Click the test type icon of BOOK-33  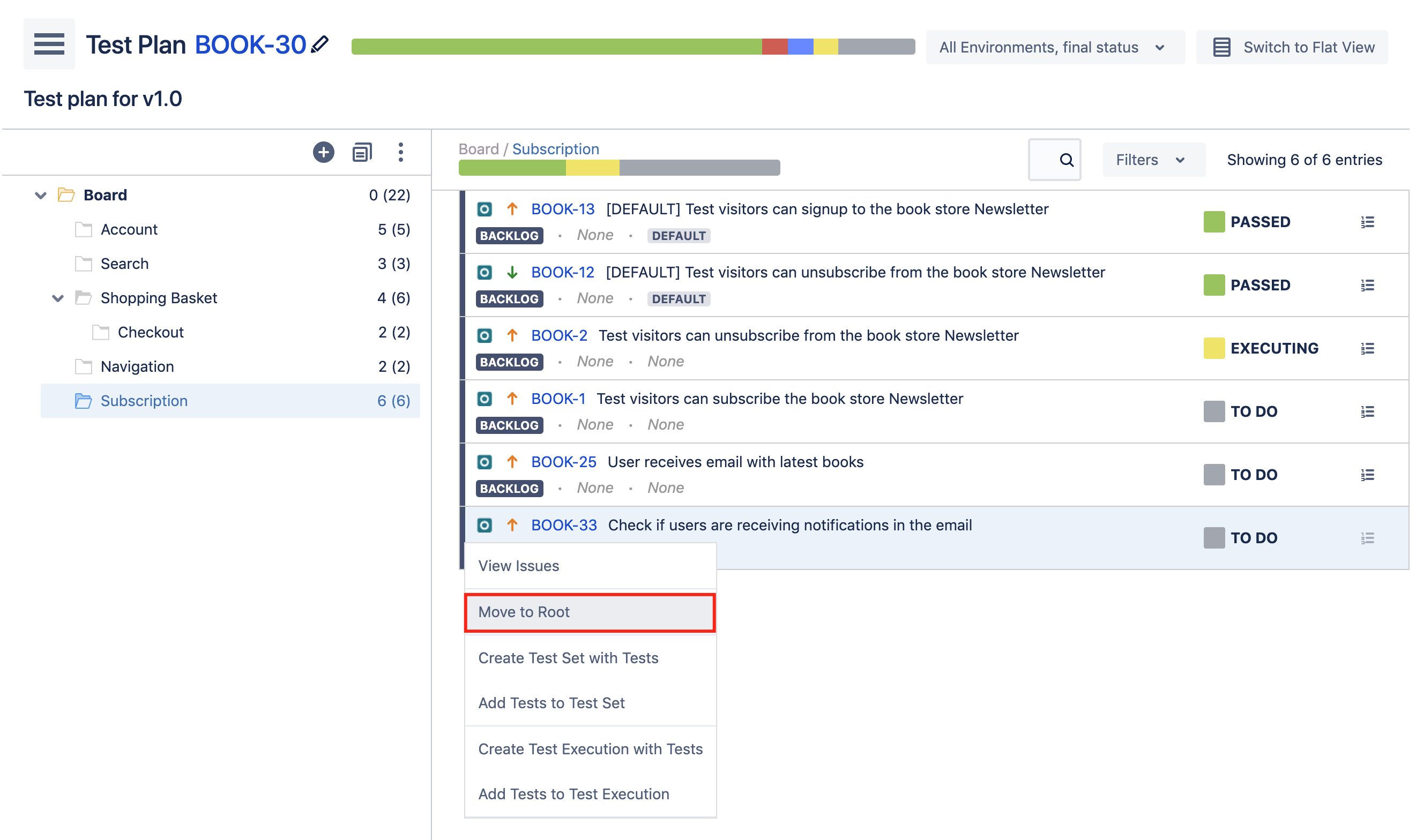pyautogui.click(x=484, y=526)
